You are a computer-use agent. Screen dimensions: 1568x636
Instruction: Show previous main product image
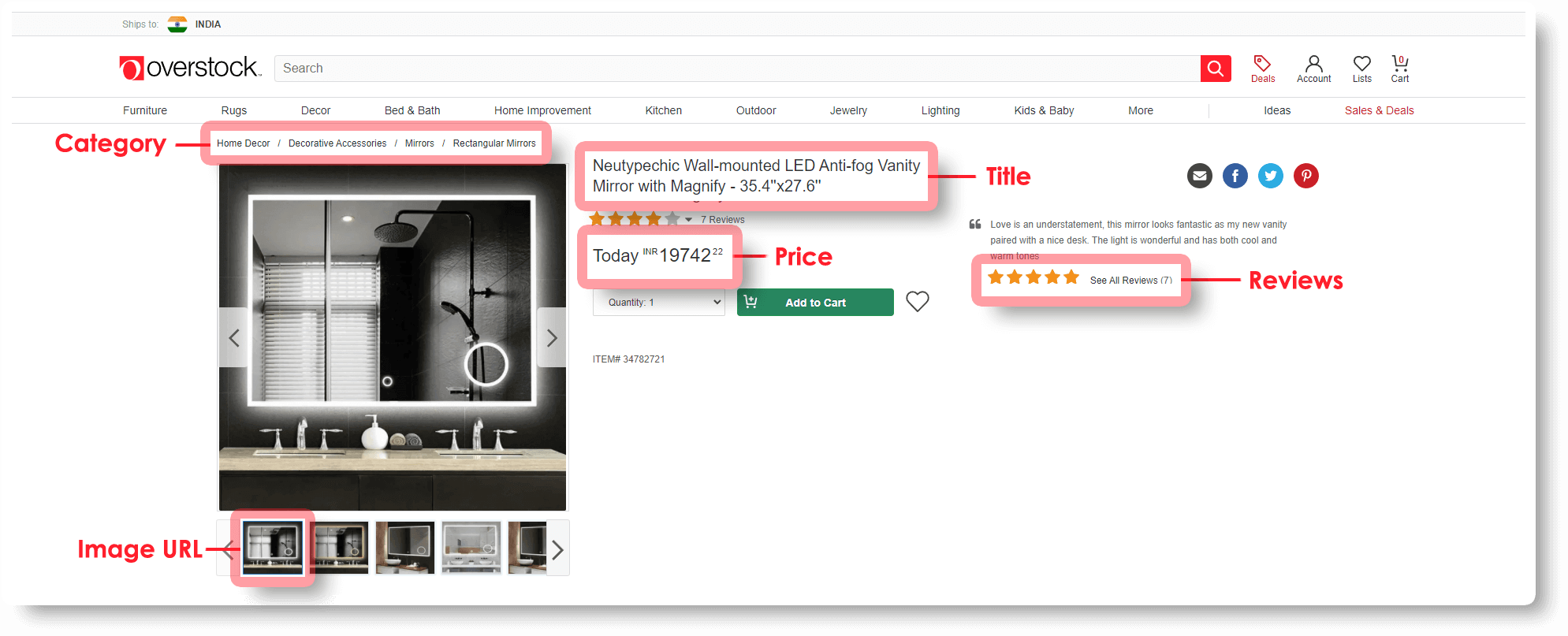[x=233, y=337]
